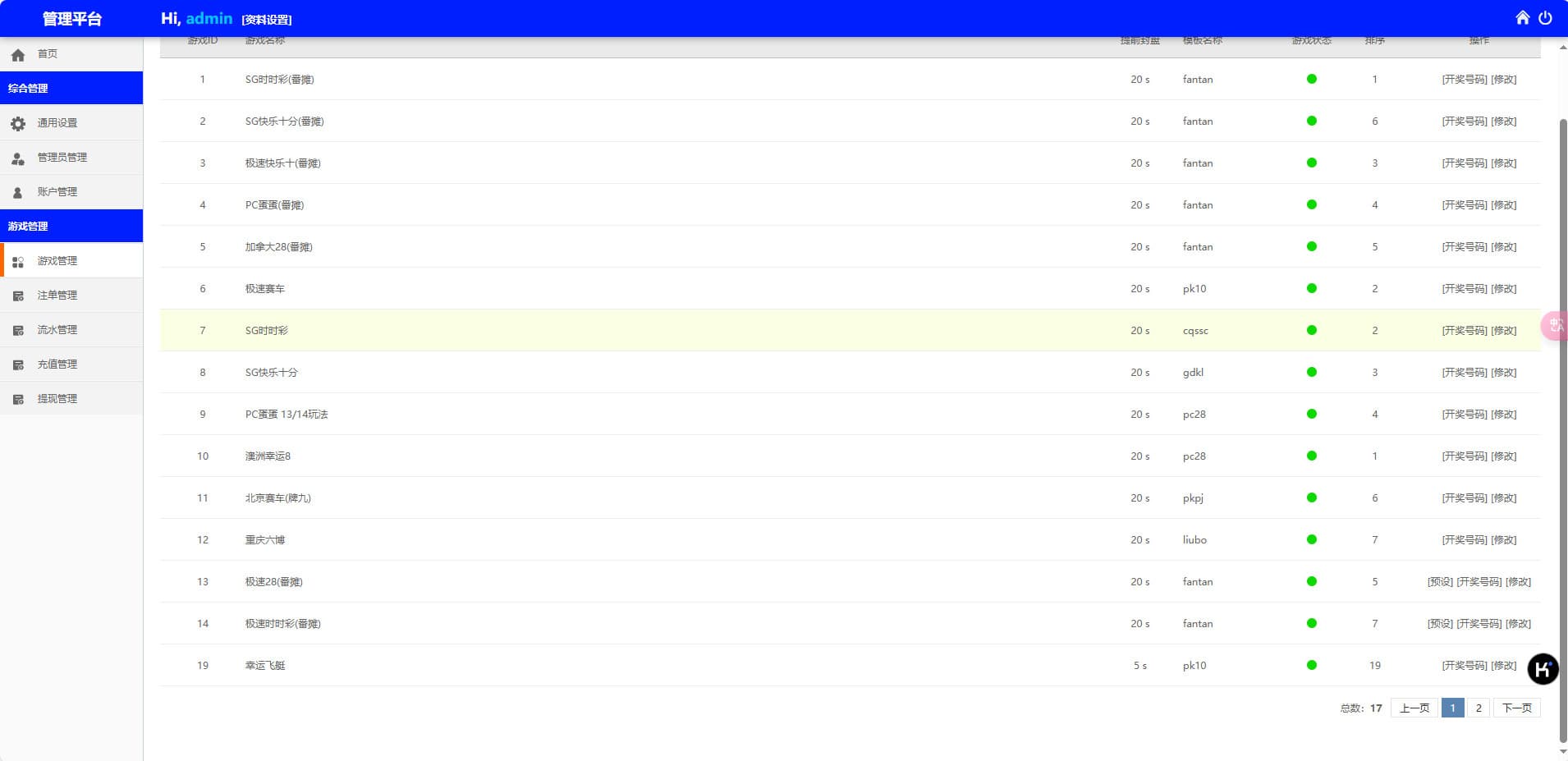Viewport: 1568px width, 761px height.
Task: Click the black floating H icon
Action: tap(1543, 668)
